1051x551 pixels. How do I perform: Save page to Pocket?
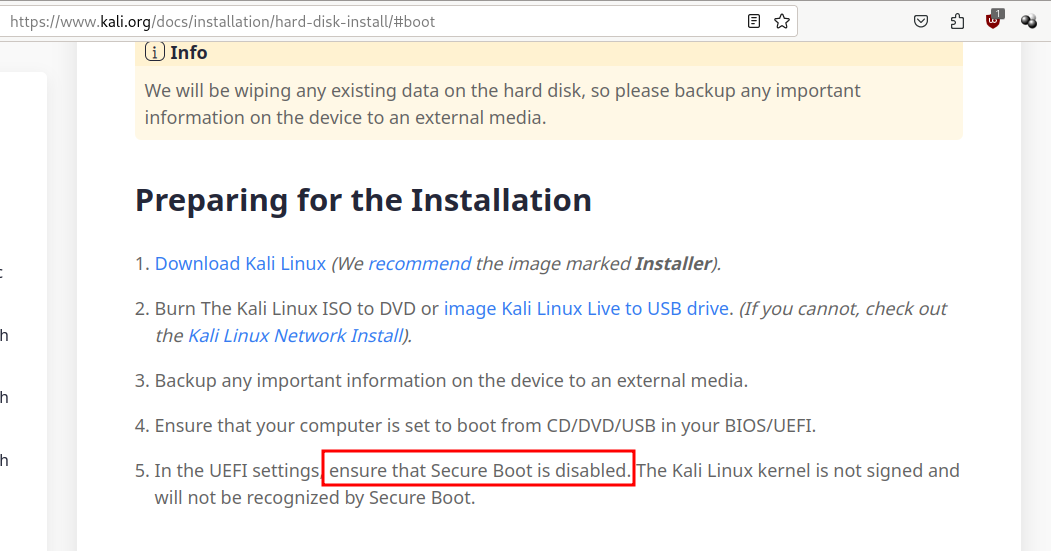point(921,21)
